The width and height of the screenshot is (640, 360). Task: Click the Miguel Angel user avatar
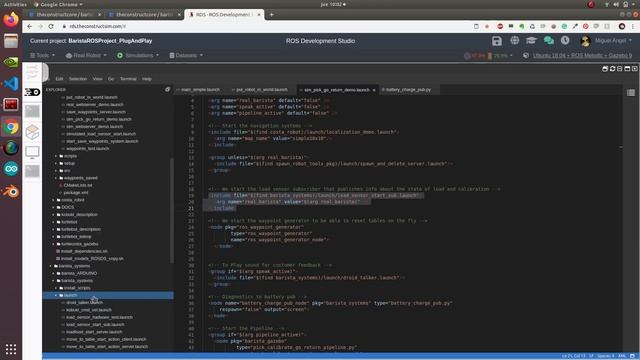point(585,41)
